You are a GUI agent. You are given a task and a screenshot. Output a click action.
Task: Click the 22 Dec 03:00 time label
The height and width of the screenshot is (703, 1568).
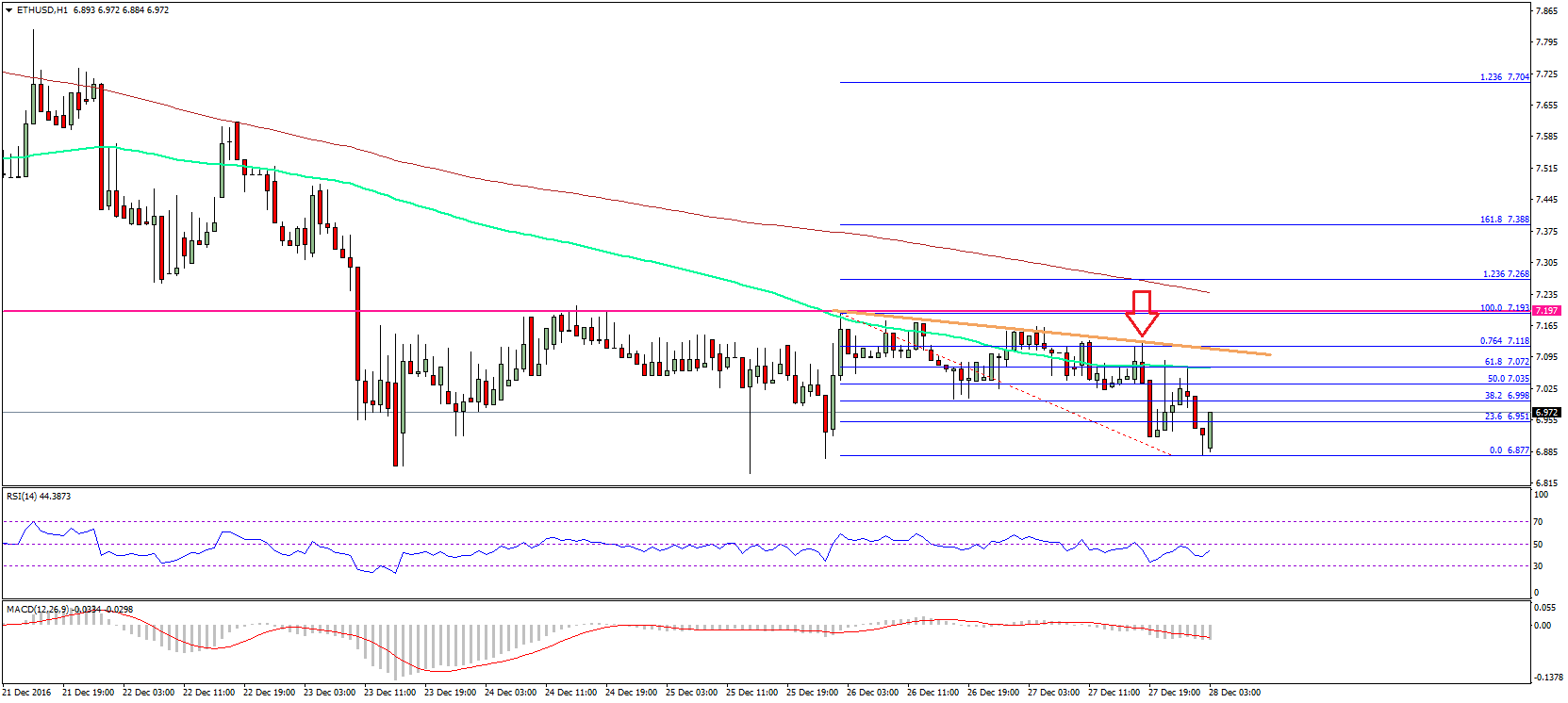pyautogui.click(x=148, y=693)
